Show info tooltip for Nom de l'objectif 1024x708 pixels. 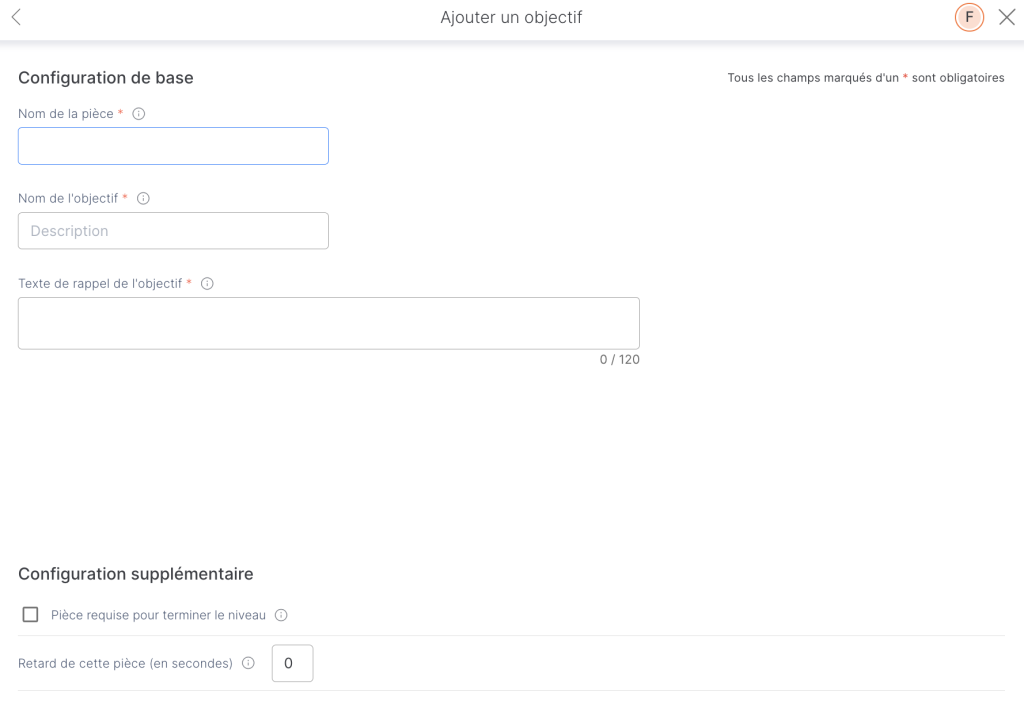click(143, 199)
